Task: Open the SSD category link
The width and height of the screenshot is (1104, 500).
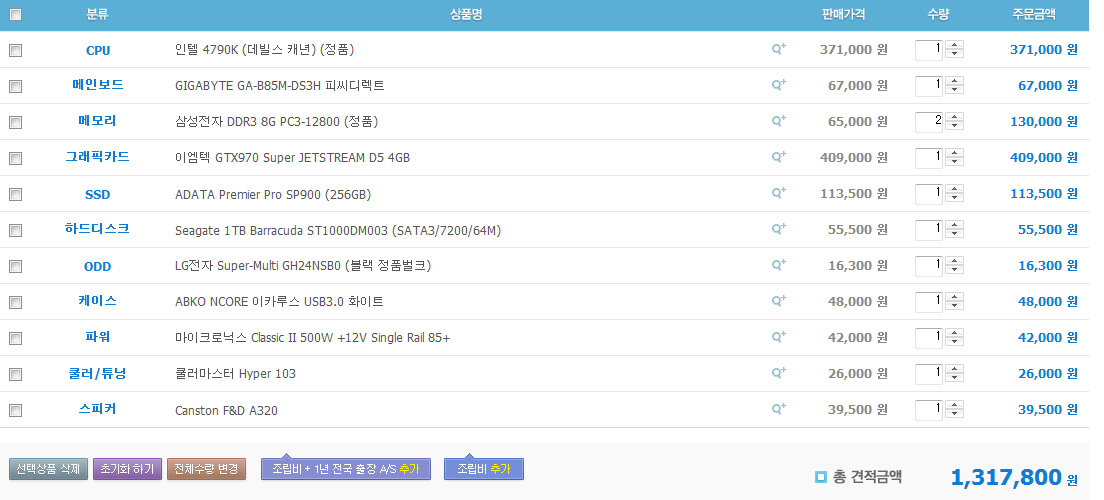Action: (x=98, y=195)
